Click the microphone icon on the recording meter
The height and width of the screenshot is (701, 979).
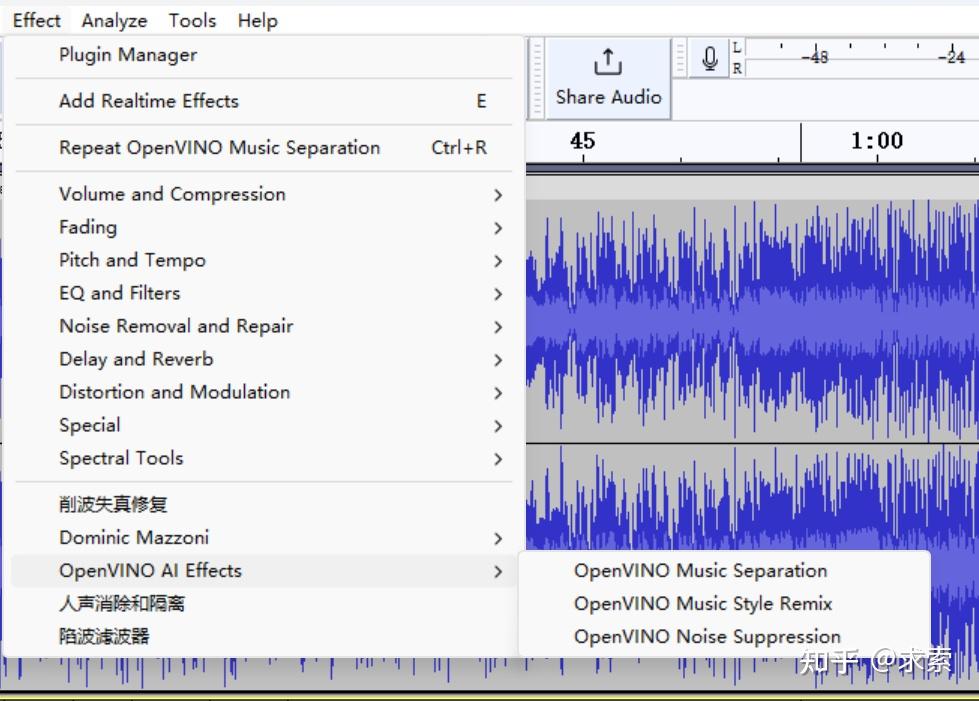tap(709, 57)
